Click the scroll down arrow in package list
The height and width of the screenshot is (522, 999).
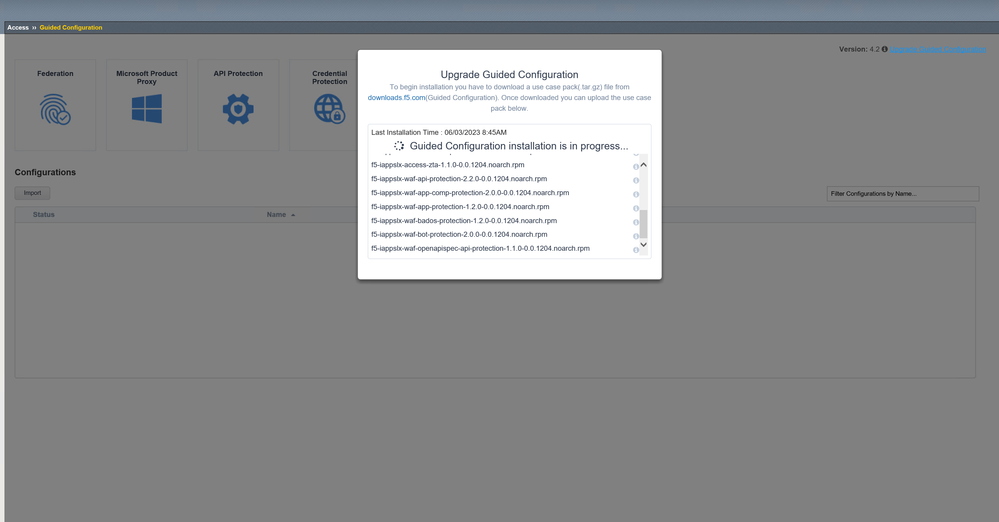pos(643,245)
